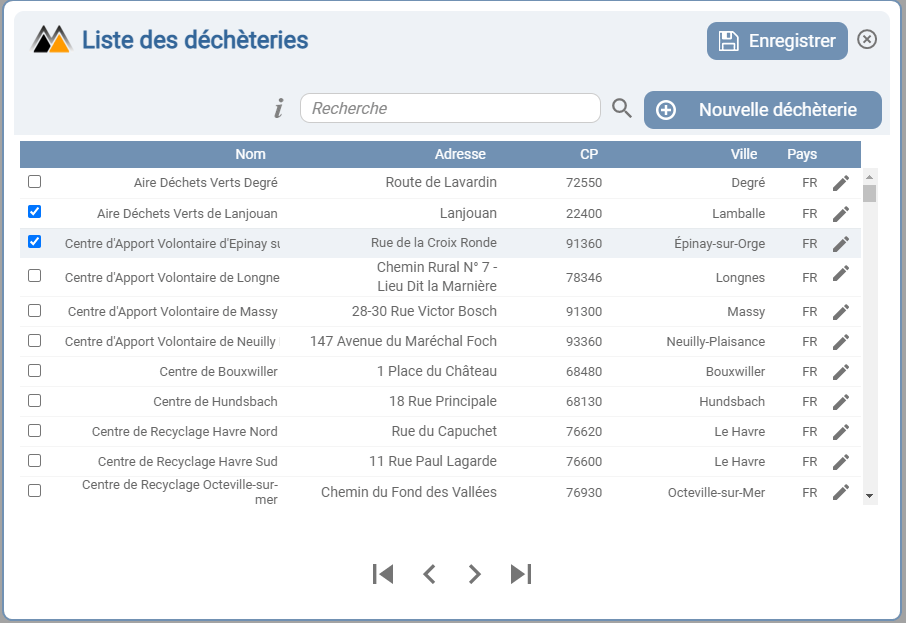Deselect Centre d'Apport Volontaire d'Epinay
906x623 pixels.
coord(35,242)
